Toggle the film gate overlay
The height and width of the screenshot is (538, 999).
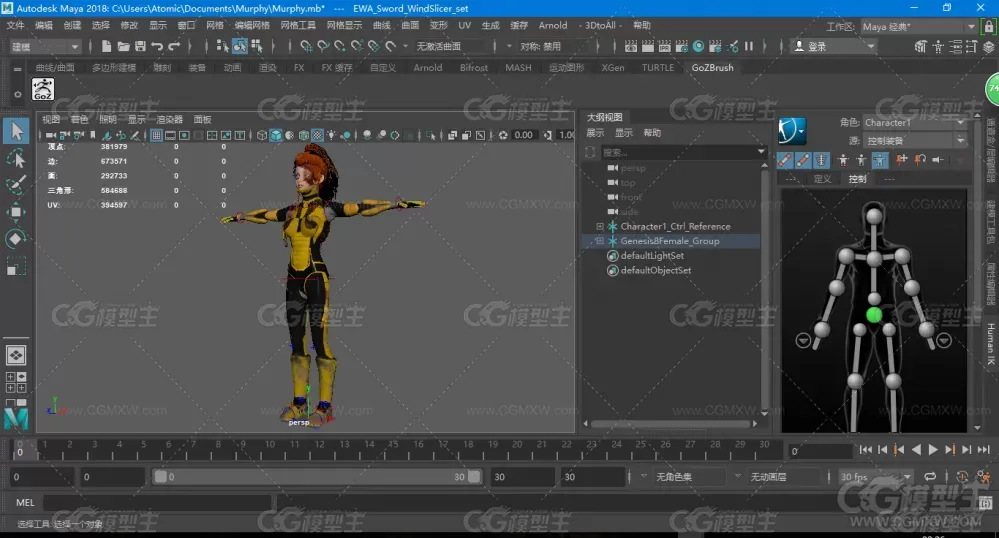coord(170,135)
